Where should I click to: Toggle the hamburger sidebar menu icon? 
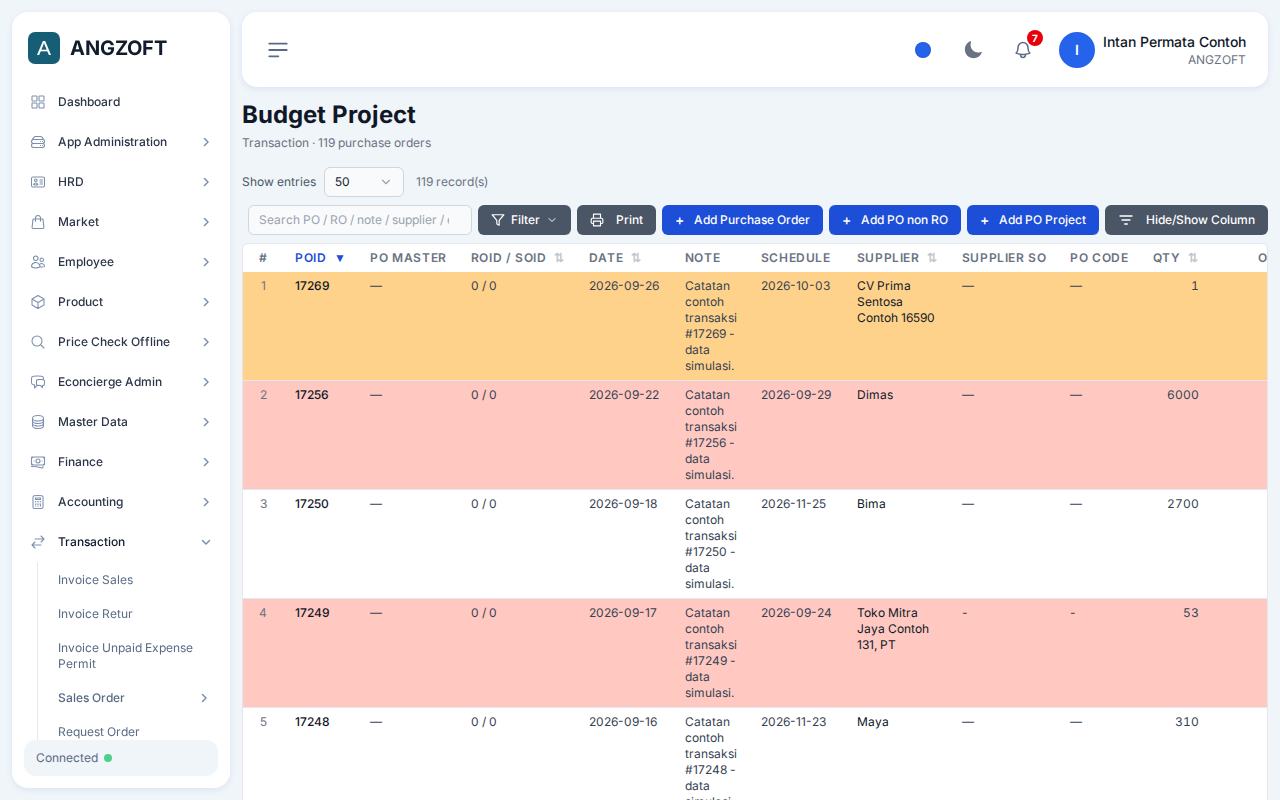[278, 50]
